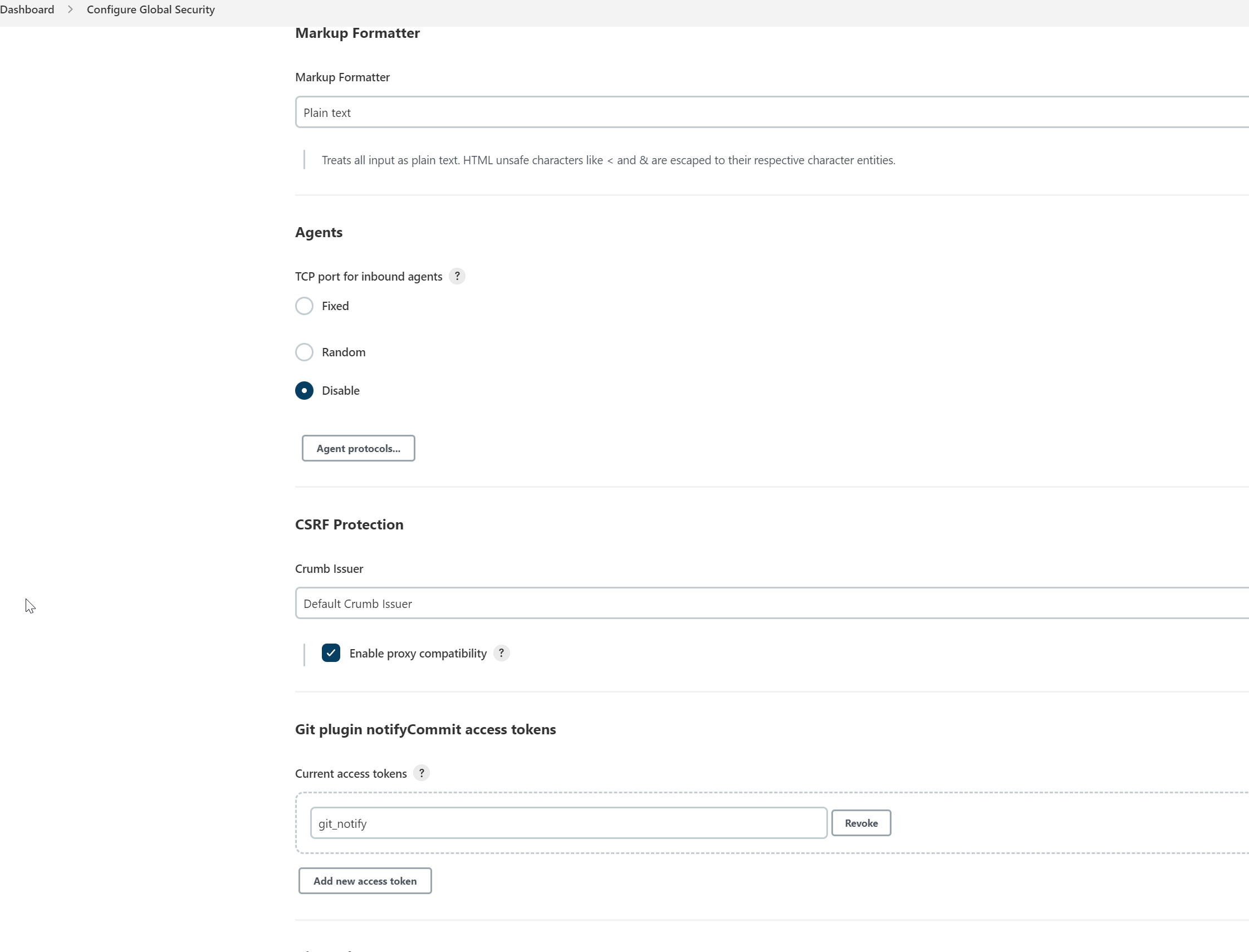The height and width of the screenshot is (952, 1249).
Task: Click the Disable radio label text
Action: click(341, 390)
